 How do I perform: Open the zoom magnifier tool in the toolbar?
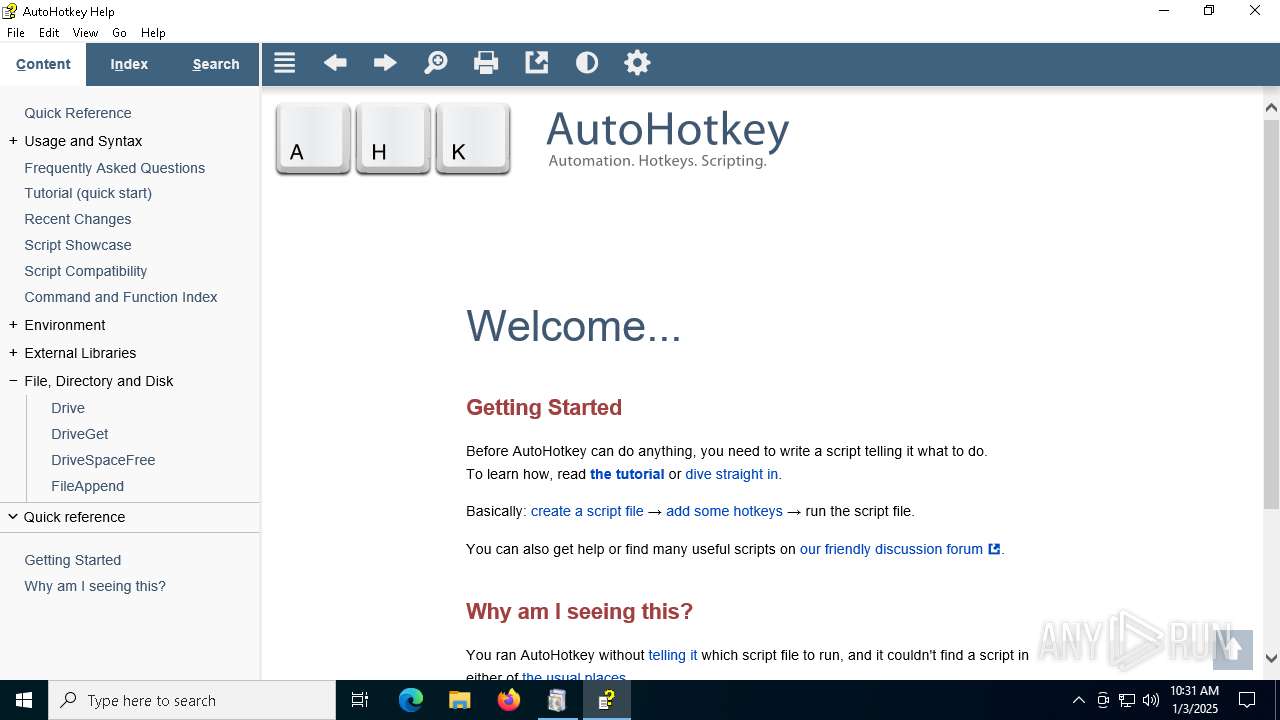pos(436,63)
